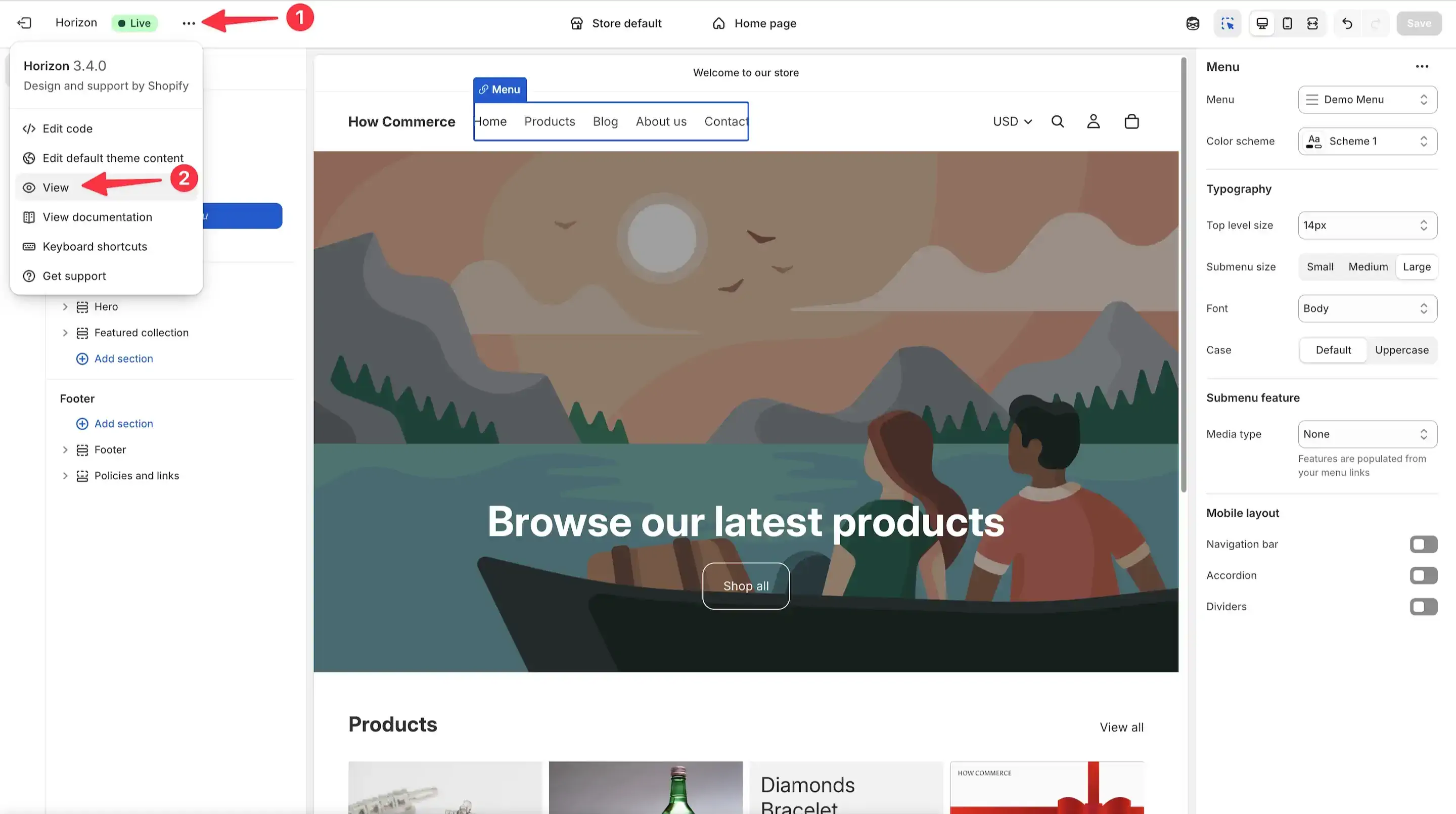Set Case to Default
This screenshot has height=814, width=1456.
pos(1333,350)
